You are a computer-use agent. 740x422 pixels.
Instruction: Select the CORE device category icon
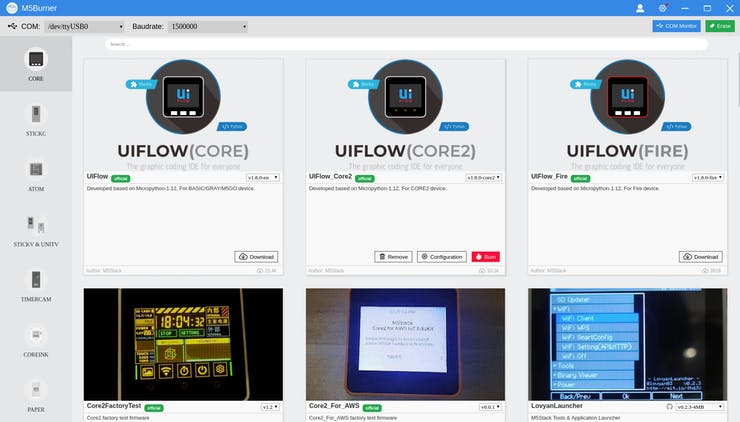(x=36, y=59)
